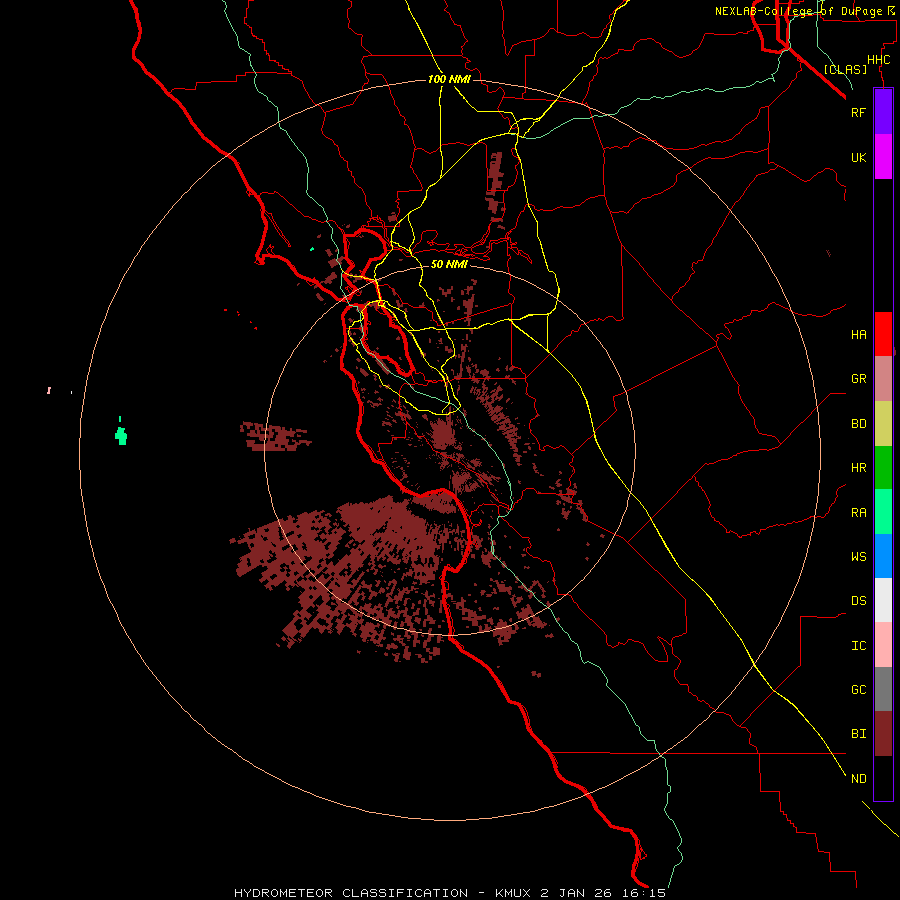Click the BD yellow legend swatch
Screen dimensions: 900x900
[x=883, y=424]
